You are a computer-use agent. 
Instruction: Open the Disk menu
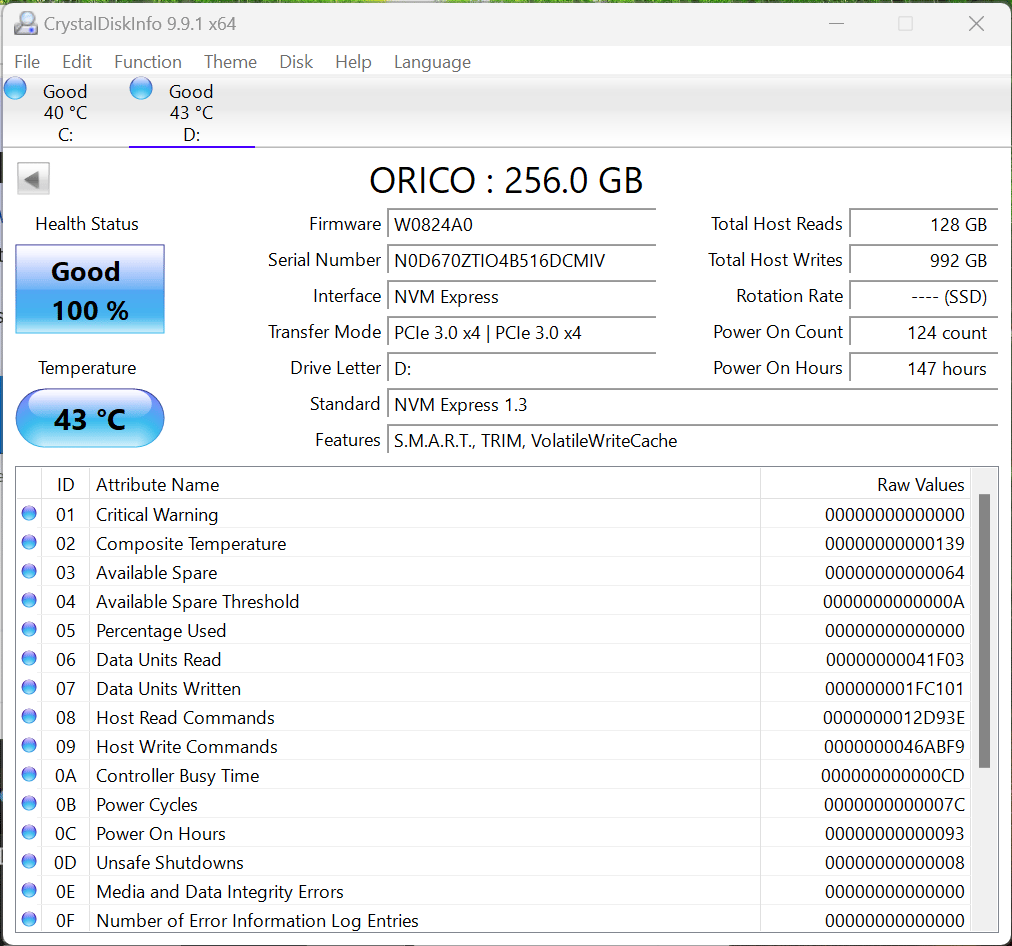(296, 62)
